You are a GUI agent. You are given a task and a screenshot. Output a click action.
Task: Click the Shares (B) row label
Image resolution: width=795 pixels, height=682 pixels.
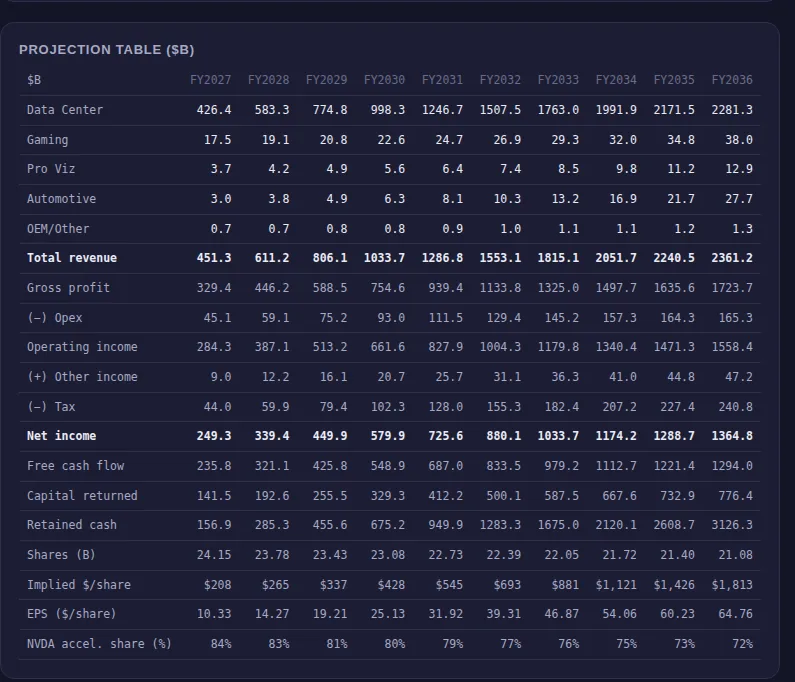(x=61, y=555)
